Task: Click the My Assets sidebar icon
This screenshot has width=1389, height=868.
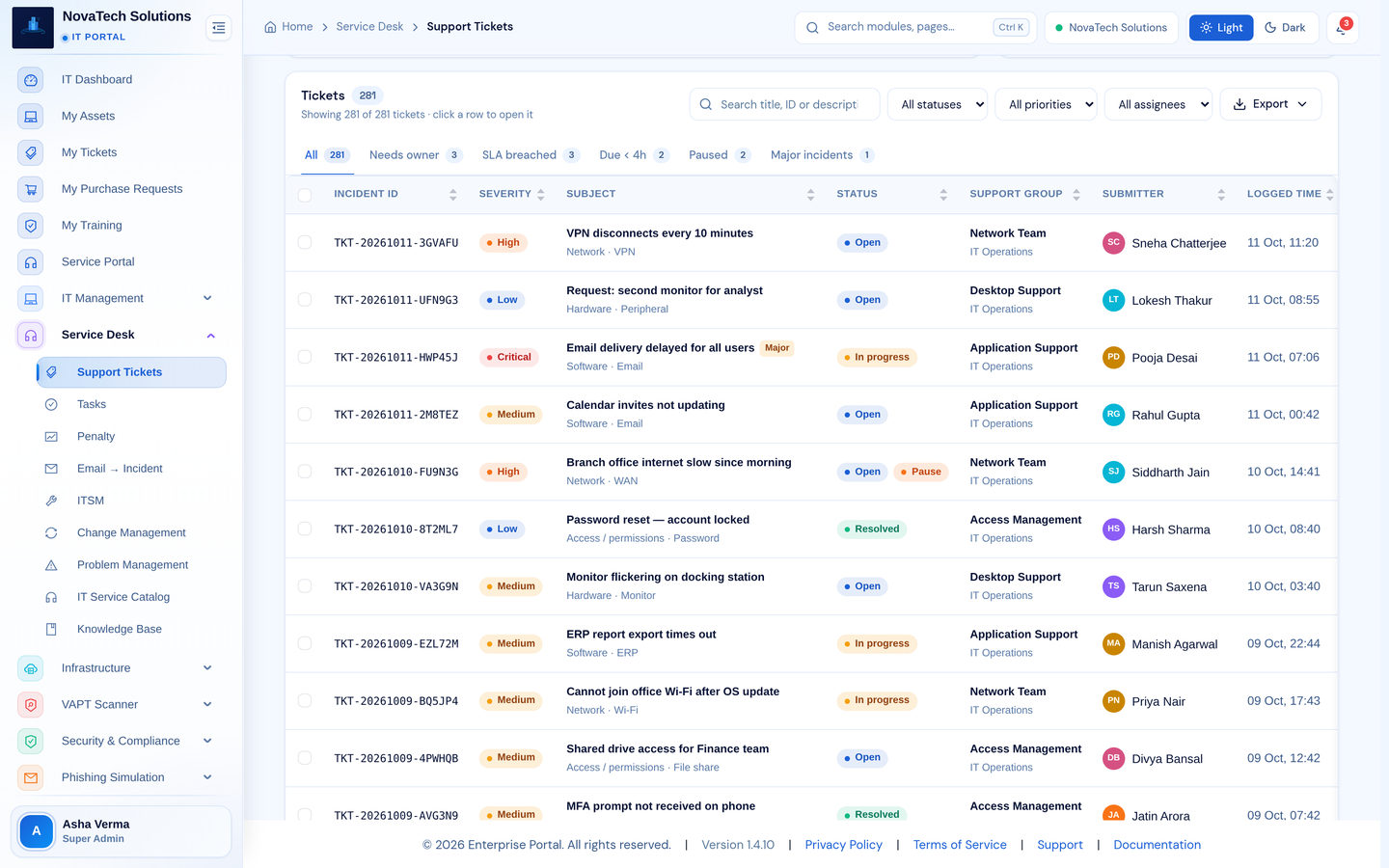Action: coord(31,117)
